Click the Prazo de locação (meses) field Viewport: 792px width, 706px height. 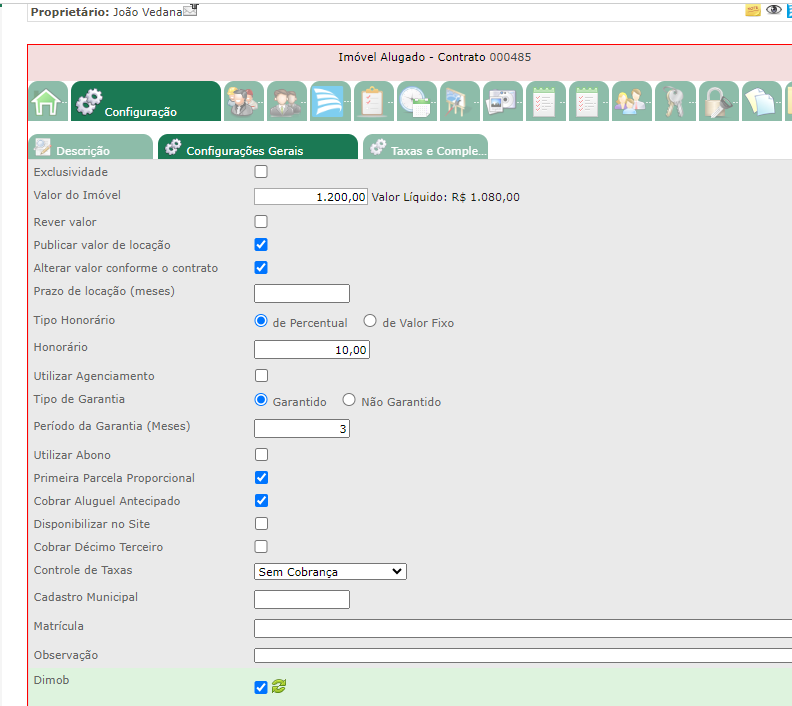[302, 293]
